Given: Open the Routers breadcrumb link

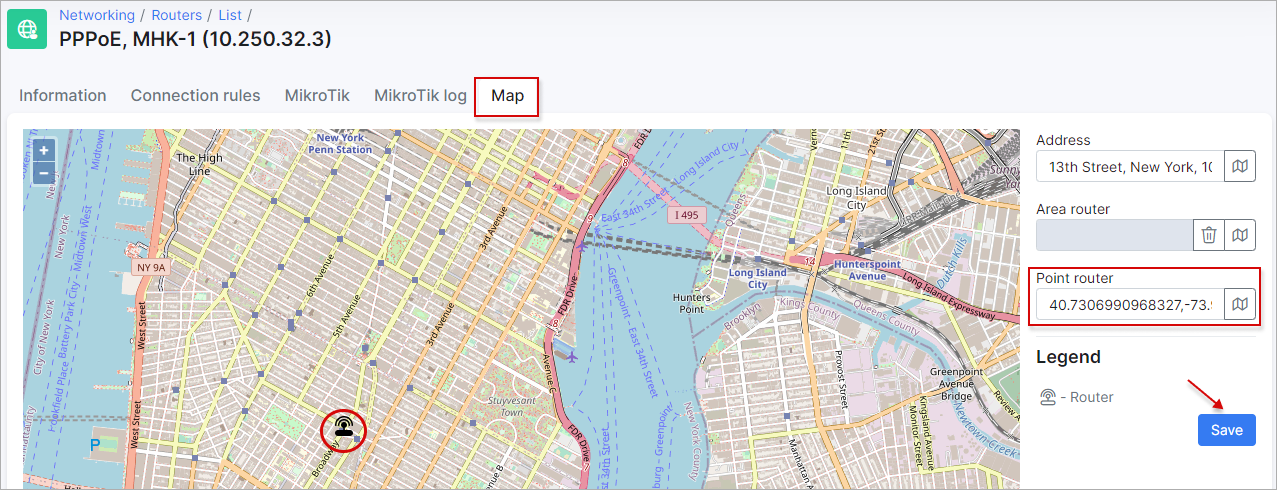Looking at the screenshot, I should 176,15.
